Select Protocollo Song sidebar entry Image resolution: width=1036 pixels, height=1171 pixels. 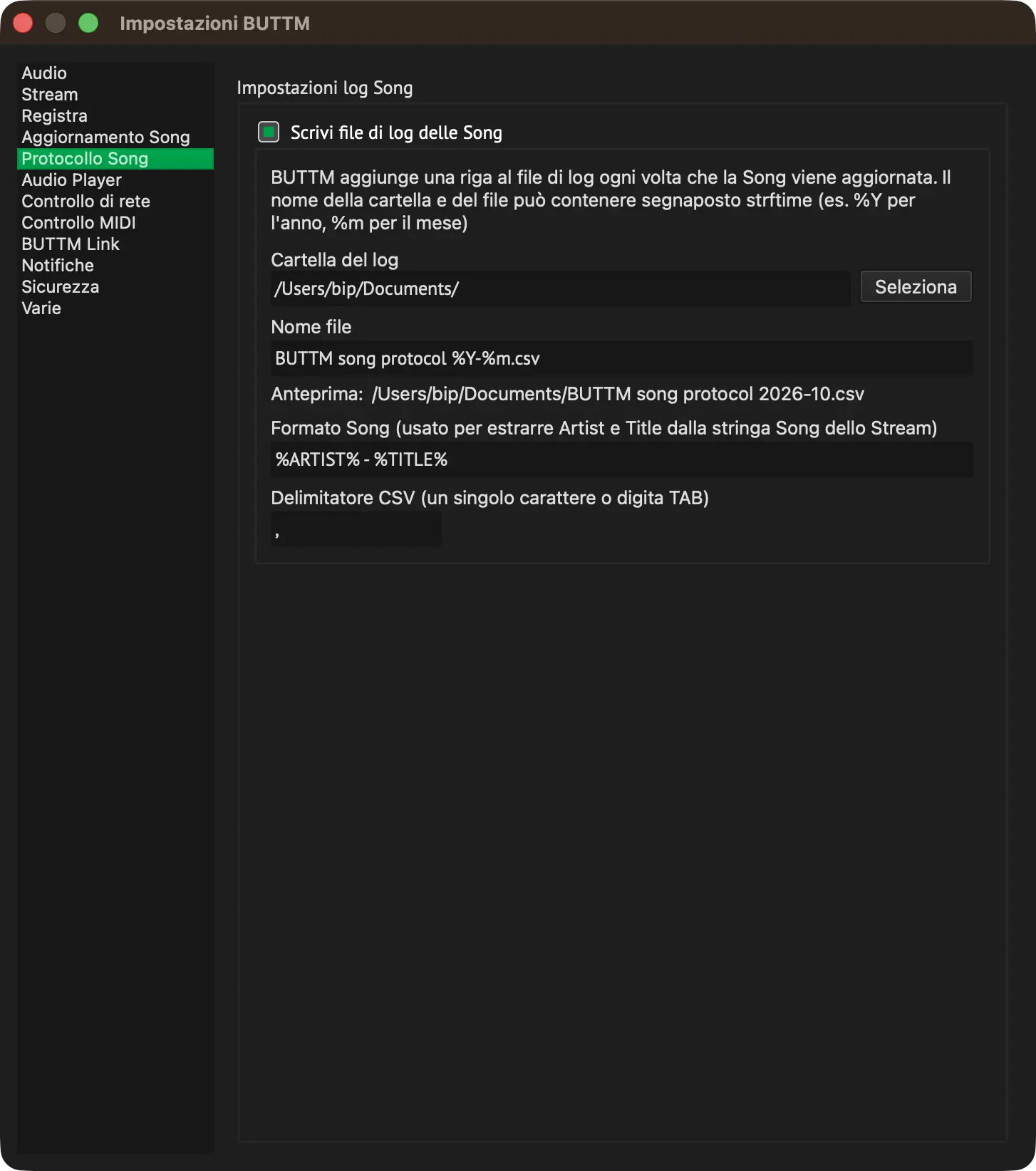[x=115, y=159]
